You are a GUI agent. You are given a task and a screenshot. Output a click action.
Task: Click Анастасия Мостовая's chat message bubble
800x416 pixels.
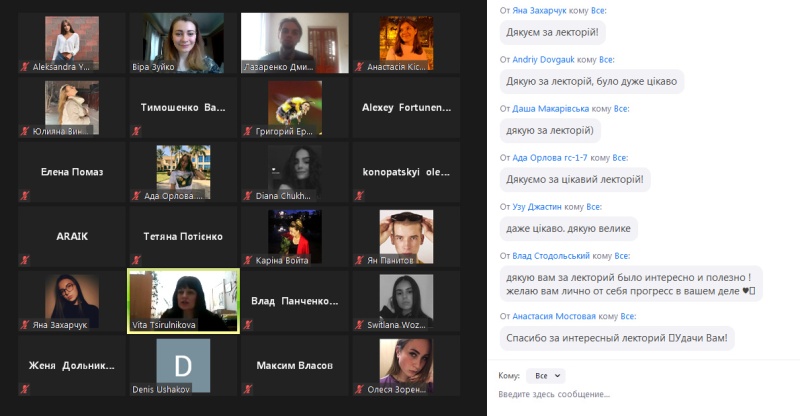(x=617, y=338)
